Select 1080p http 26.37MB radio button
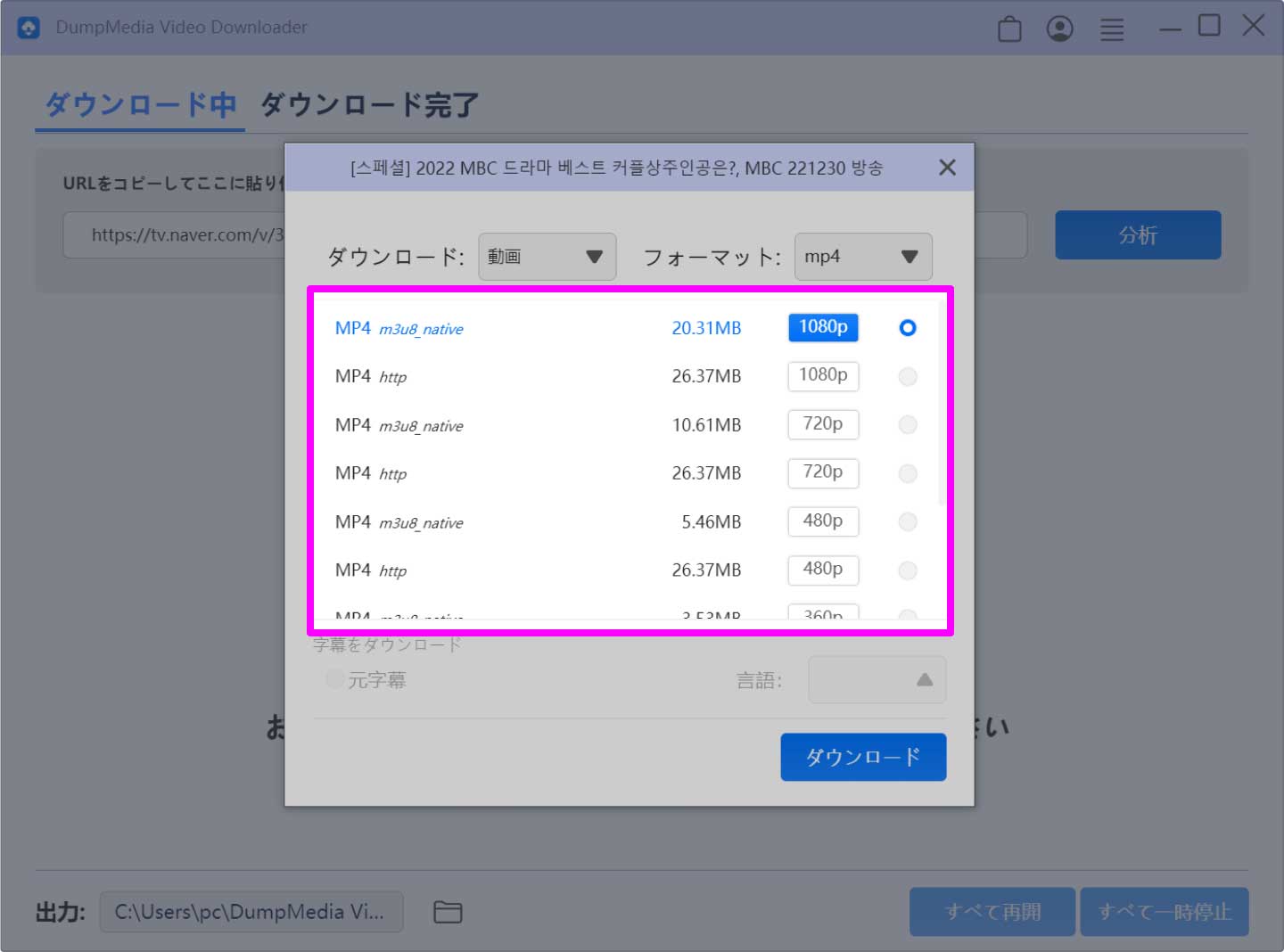This screenshot has height=952, width=1284. click(x=908, y=376)
